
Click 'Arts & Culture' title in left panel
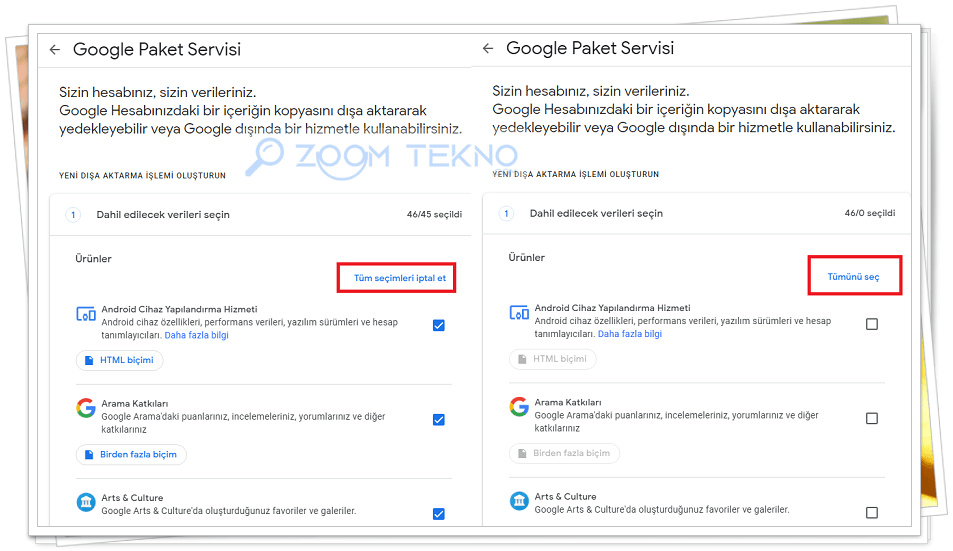tap(132, 498)
